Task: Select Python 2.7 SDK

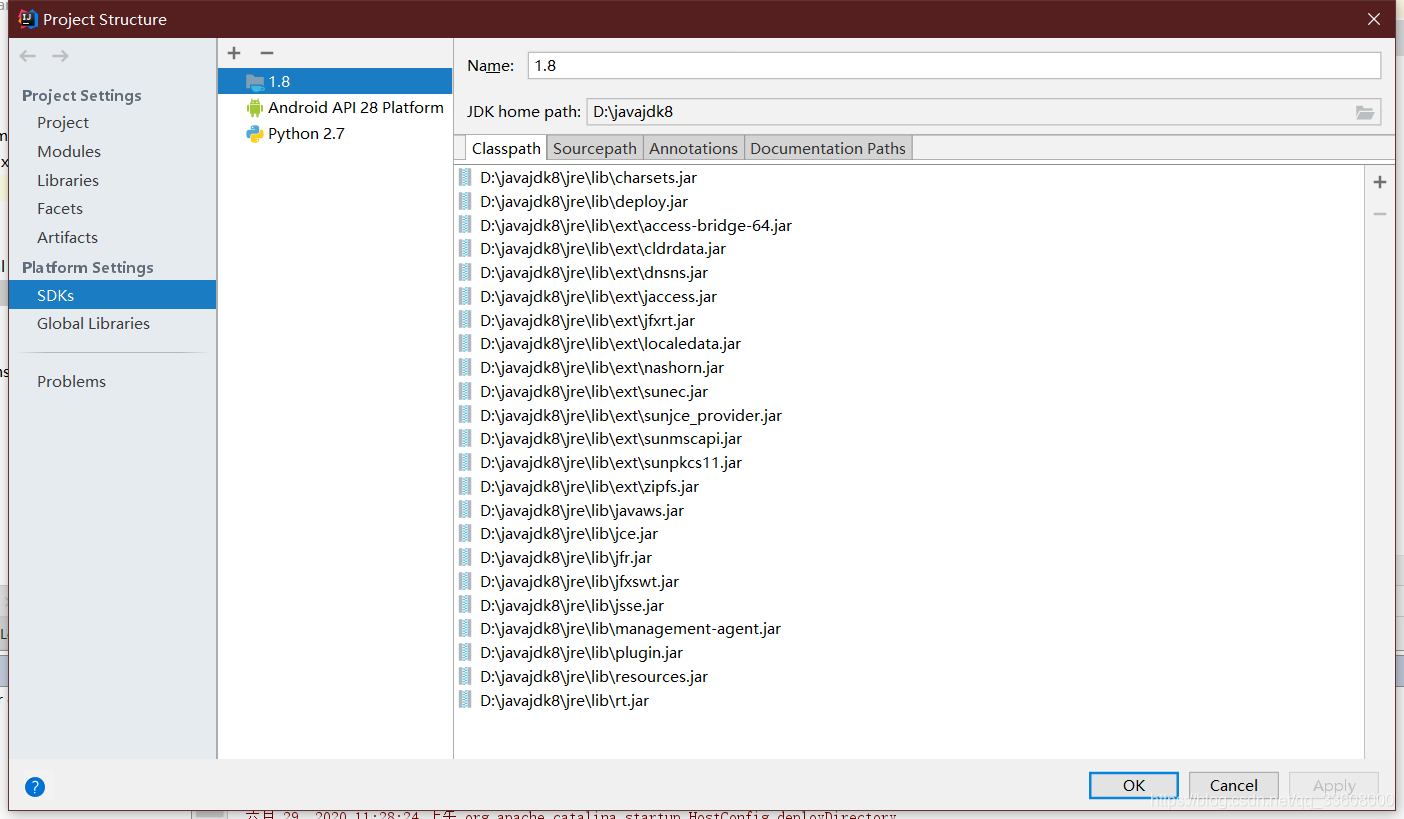Action: pyautogui.click(x=335, y=133)
